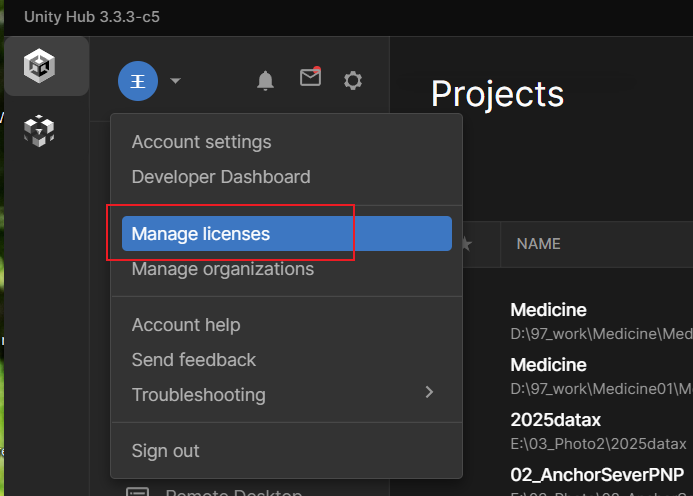Open the settings gear icon
Screen dimensions: 693x496
[x=353, y=80]
